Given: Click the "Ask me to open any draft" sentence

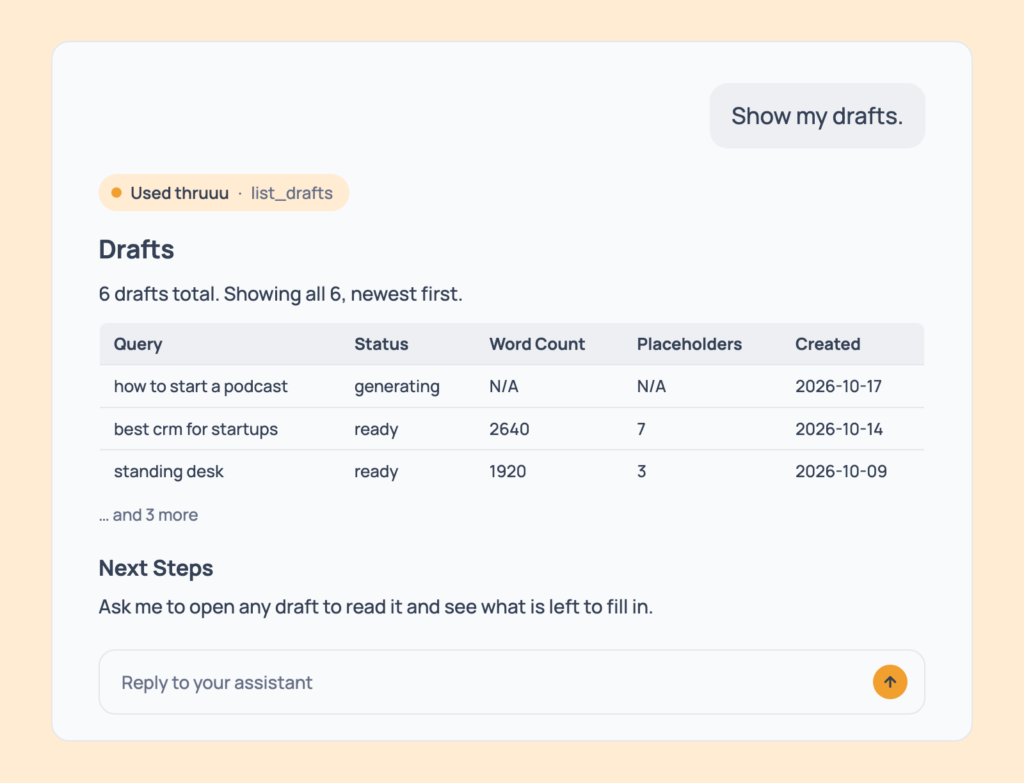Looking at the screenshot, I should 376,607.
